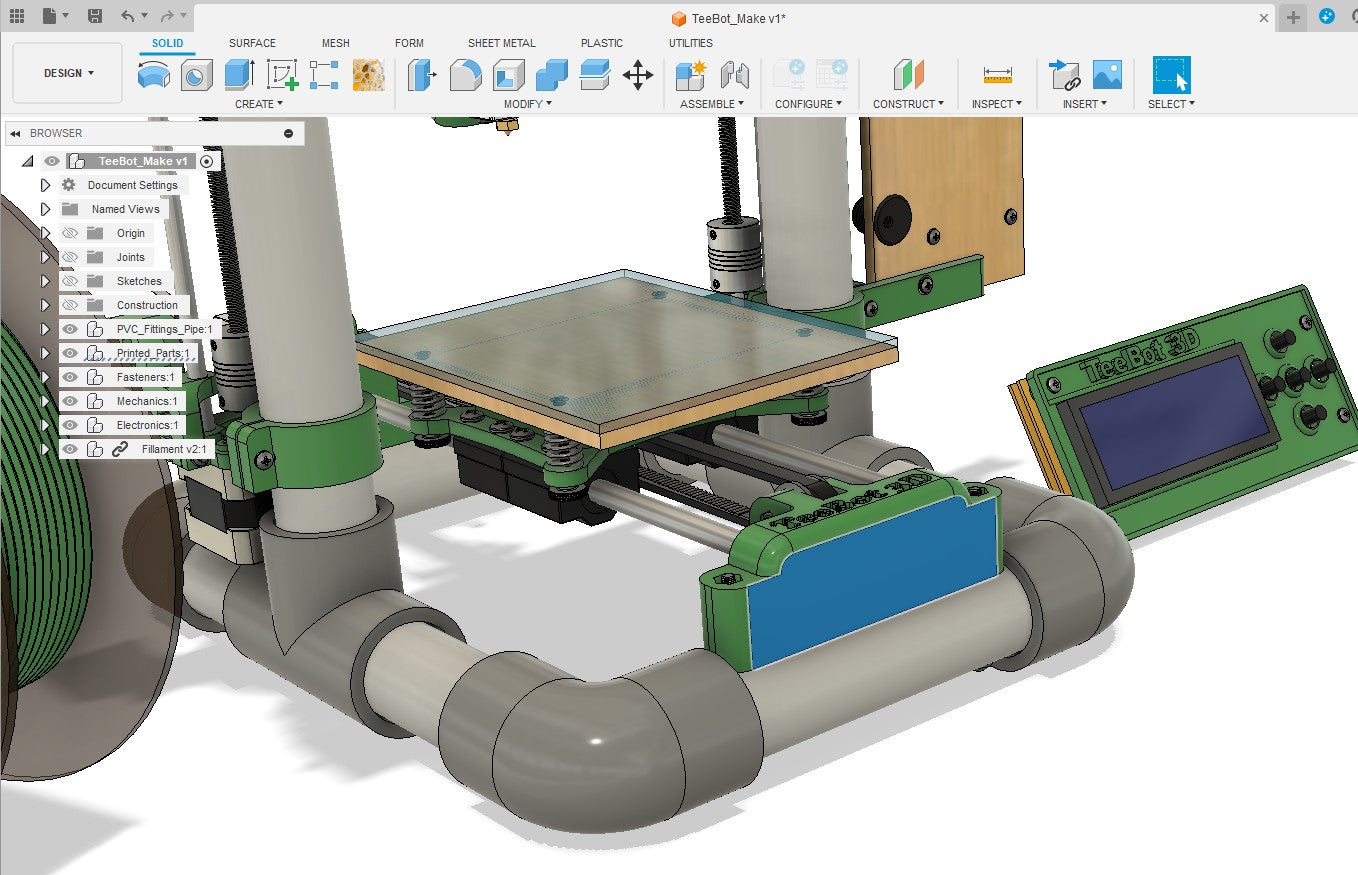Hide the Electronics:1 component

point(70,425)
